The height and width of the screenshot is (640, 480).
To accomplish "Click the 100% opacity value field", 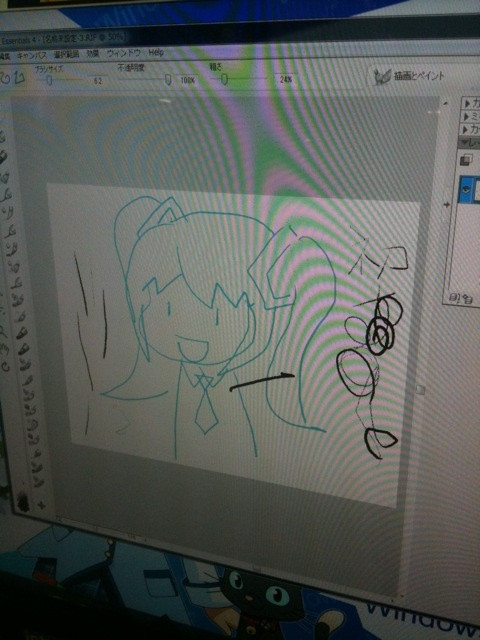I will (x=187, y=80).
